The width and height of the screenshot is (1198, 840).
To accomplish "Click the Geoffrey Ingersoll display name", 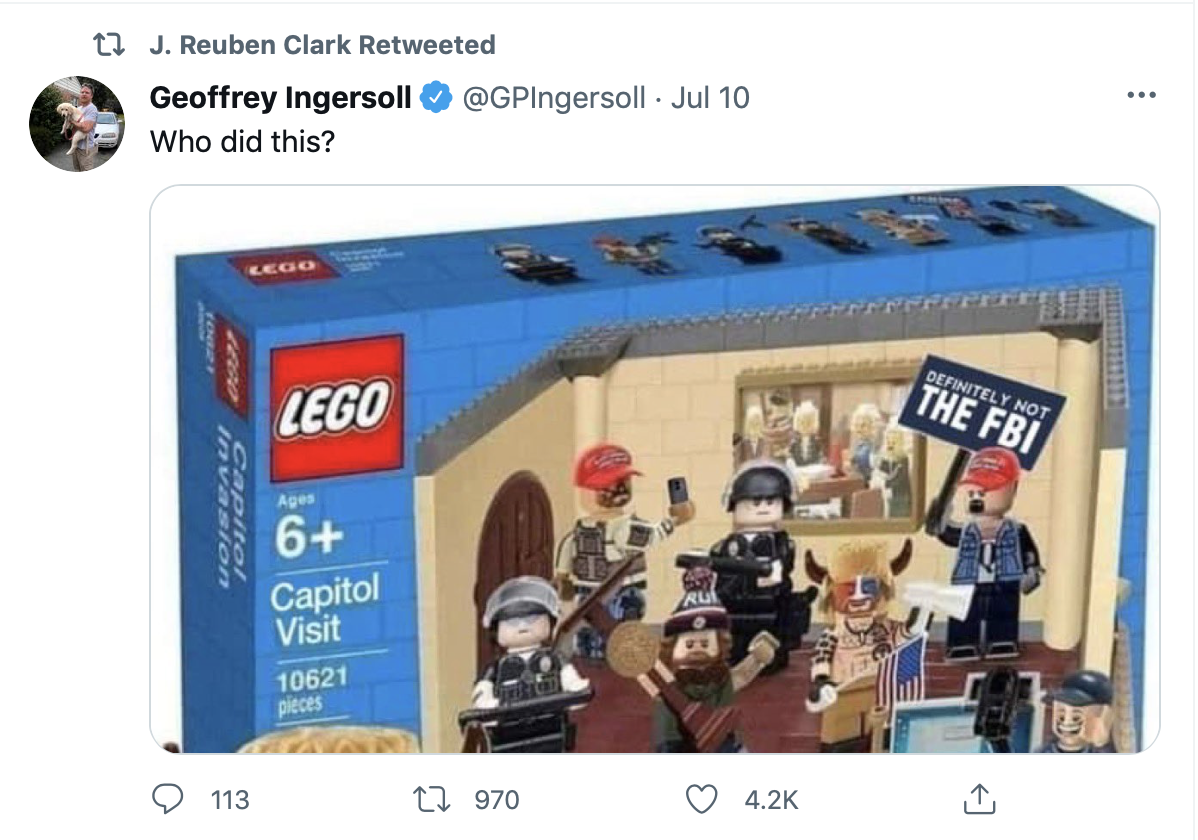I will (x=280, y=98).
